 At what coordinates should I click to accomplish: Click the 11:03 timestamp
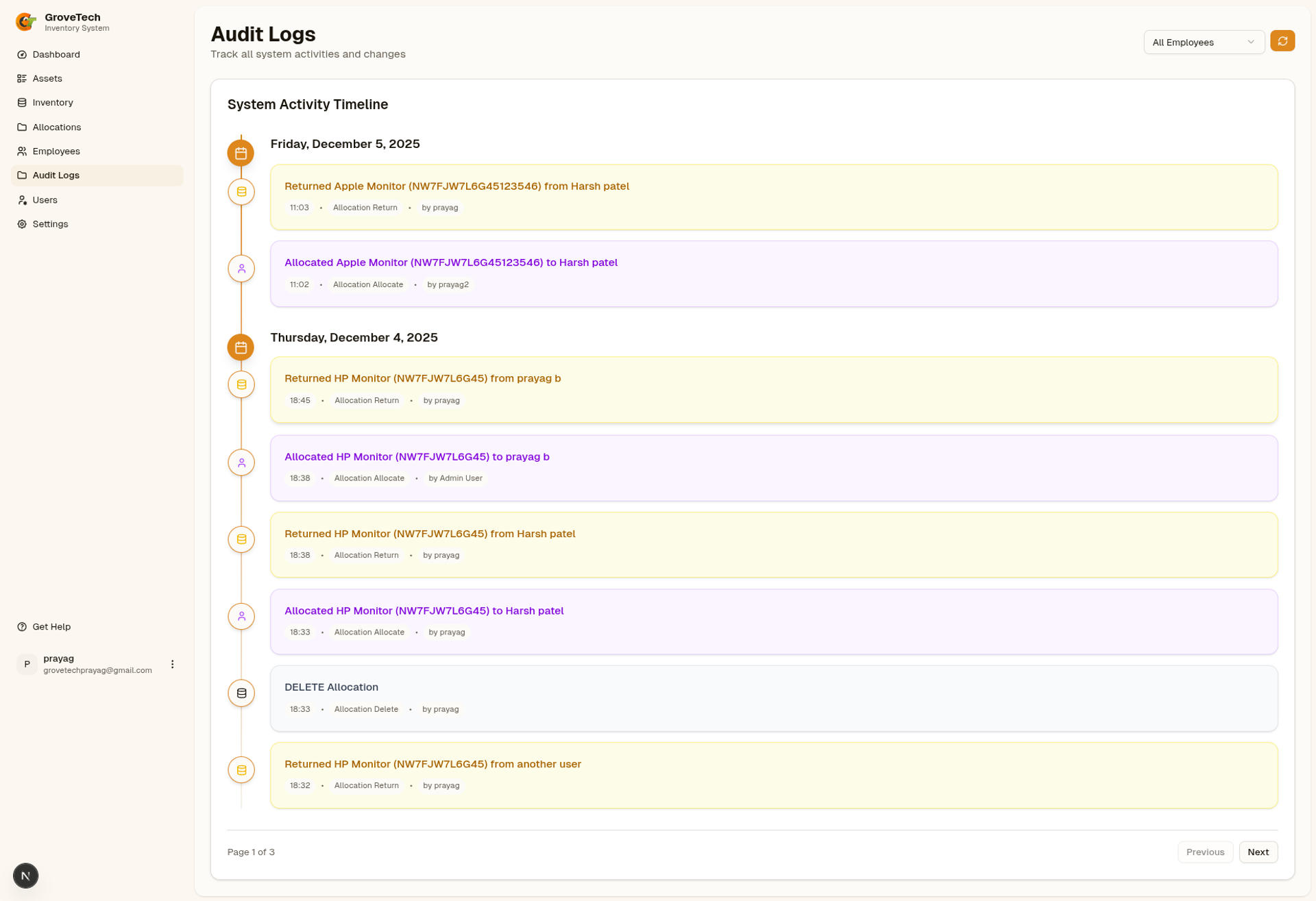[x=299, y=208]
